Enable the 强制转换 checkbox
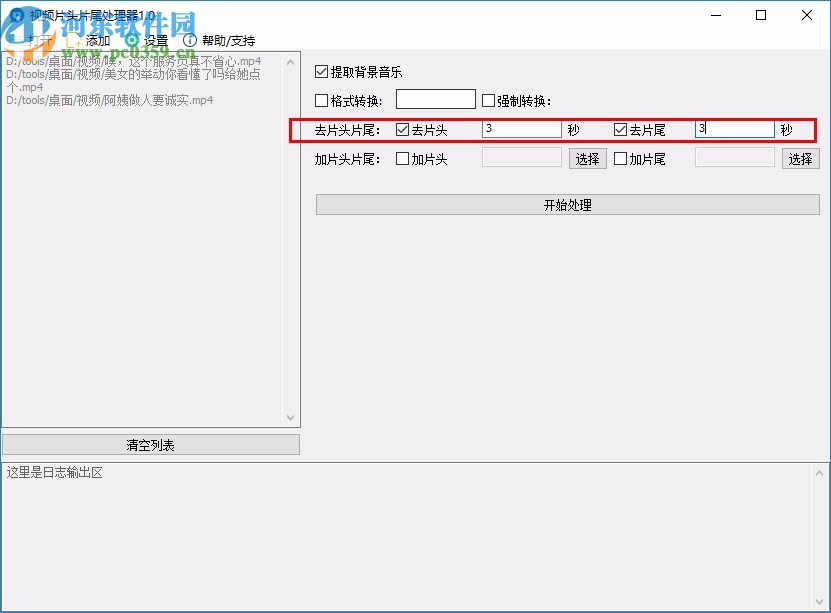The width and height of the screenshot is (831, 613). (x=488, y=99)
